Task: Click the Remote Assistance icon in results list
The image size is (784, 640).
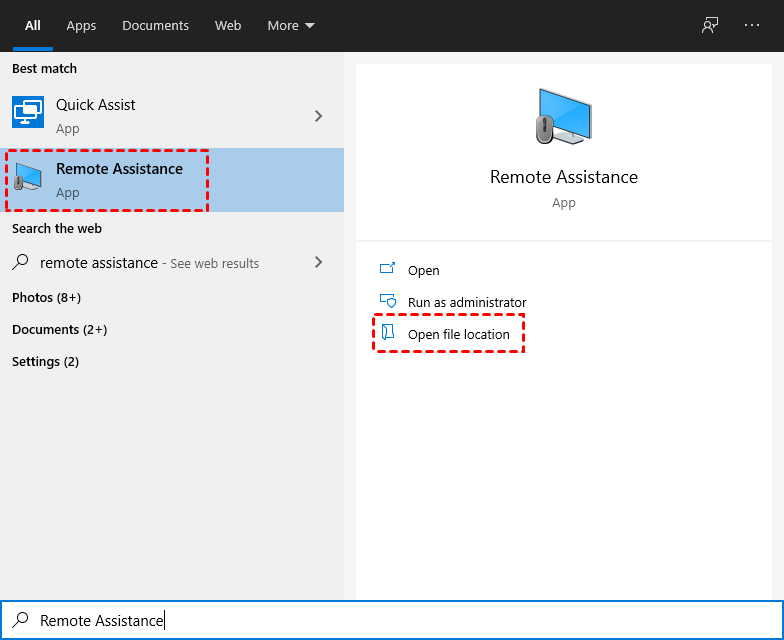Action: tap(28, 178)
